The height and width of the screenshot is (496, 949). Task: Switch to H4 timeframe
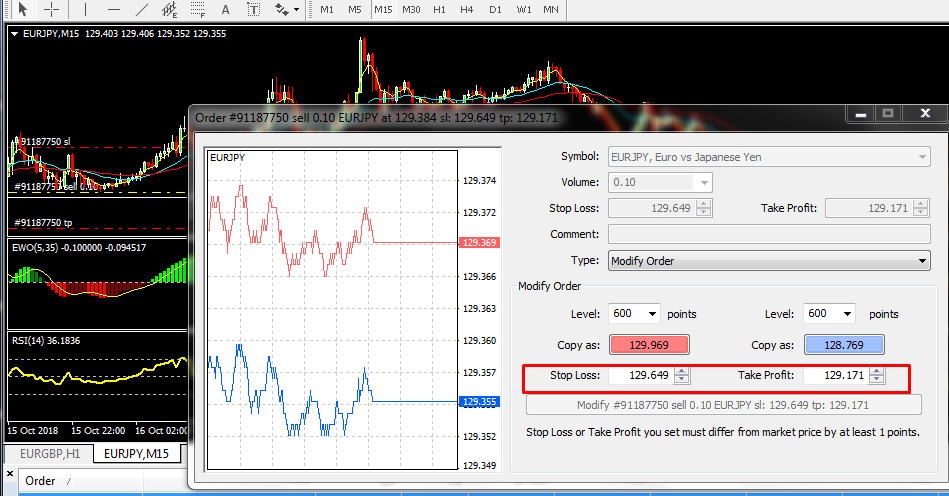[467, 10]
